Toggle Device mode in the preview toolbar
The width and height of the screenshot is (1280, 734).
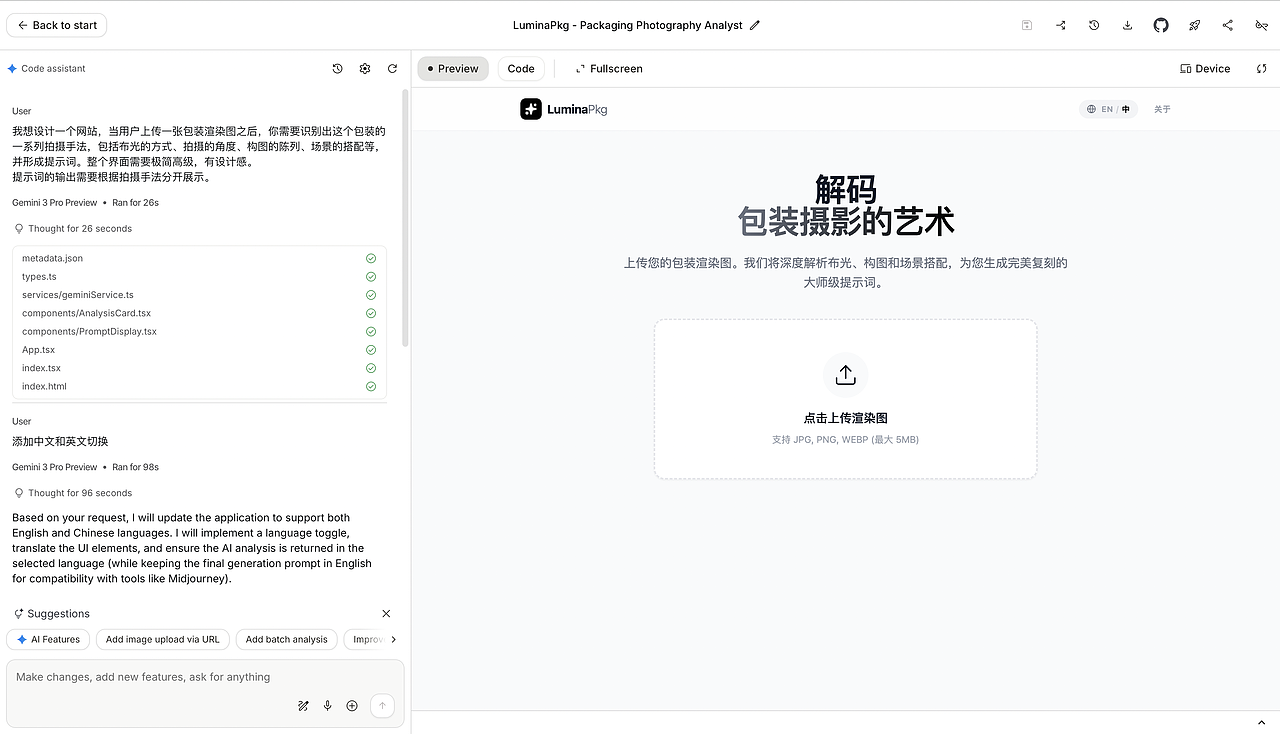click(x=1204, y=68)
